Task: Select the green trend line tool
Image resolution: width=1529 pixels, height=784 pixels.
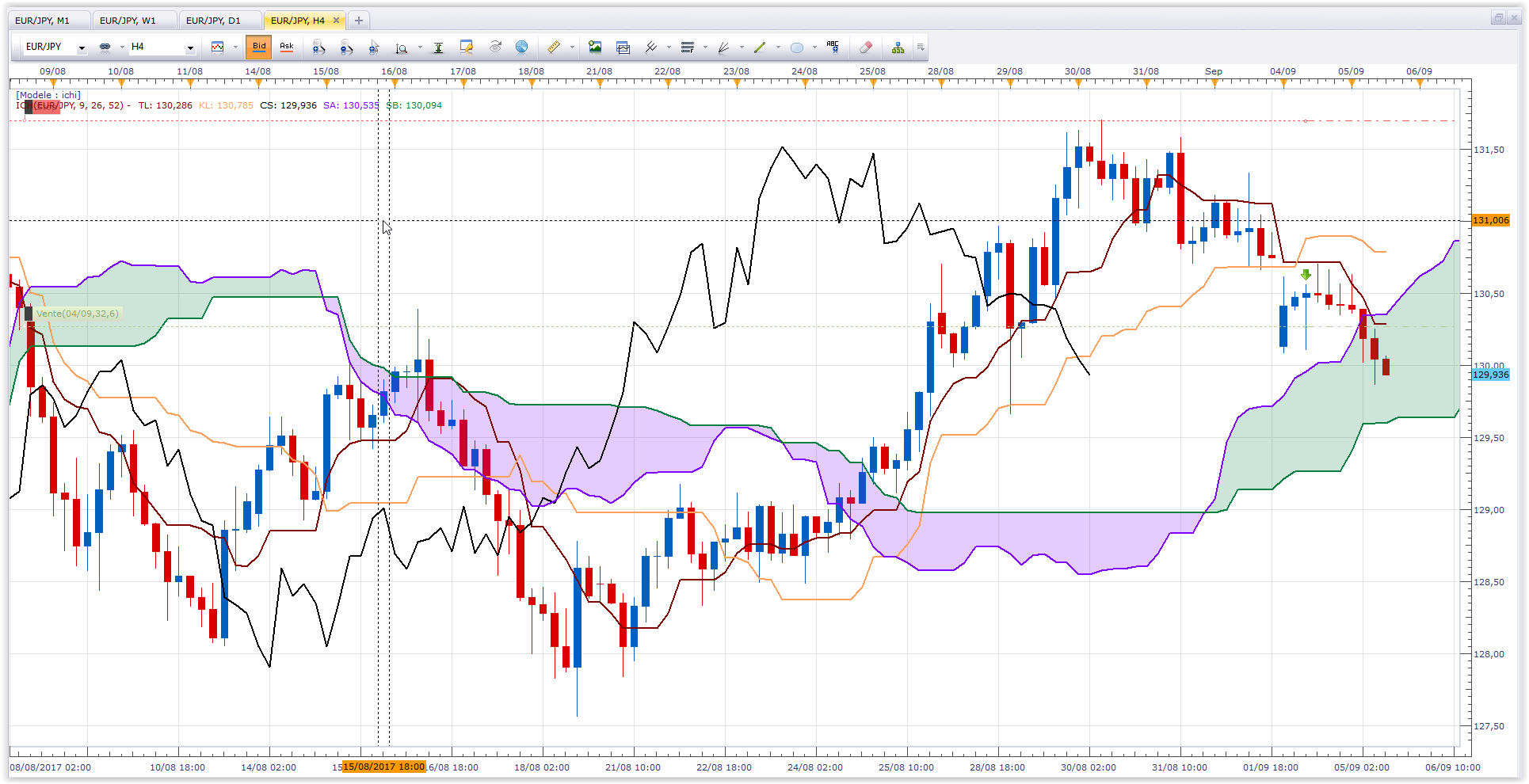Action: click(760, 48)
